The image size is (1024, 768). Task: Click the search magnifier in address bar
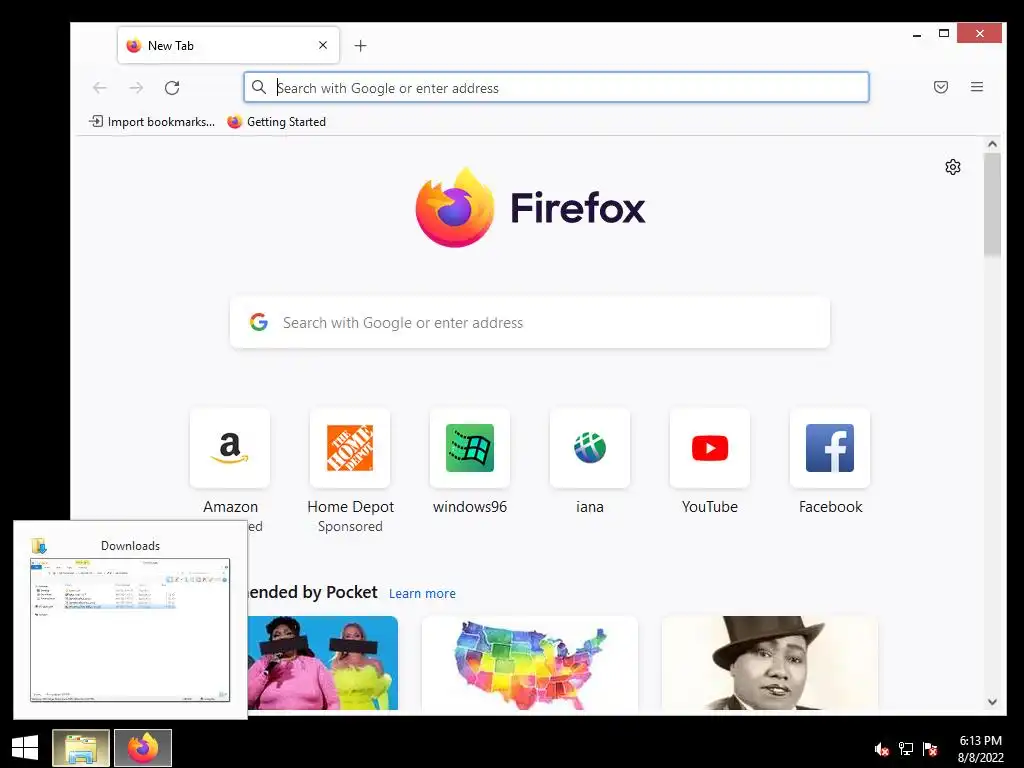pos(259,88)
